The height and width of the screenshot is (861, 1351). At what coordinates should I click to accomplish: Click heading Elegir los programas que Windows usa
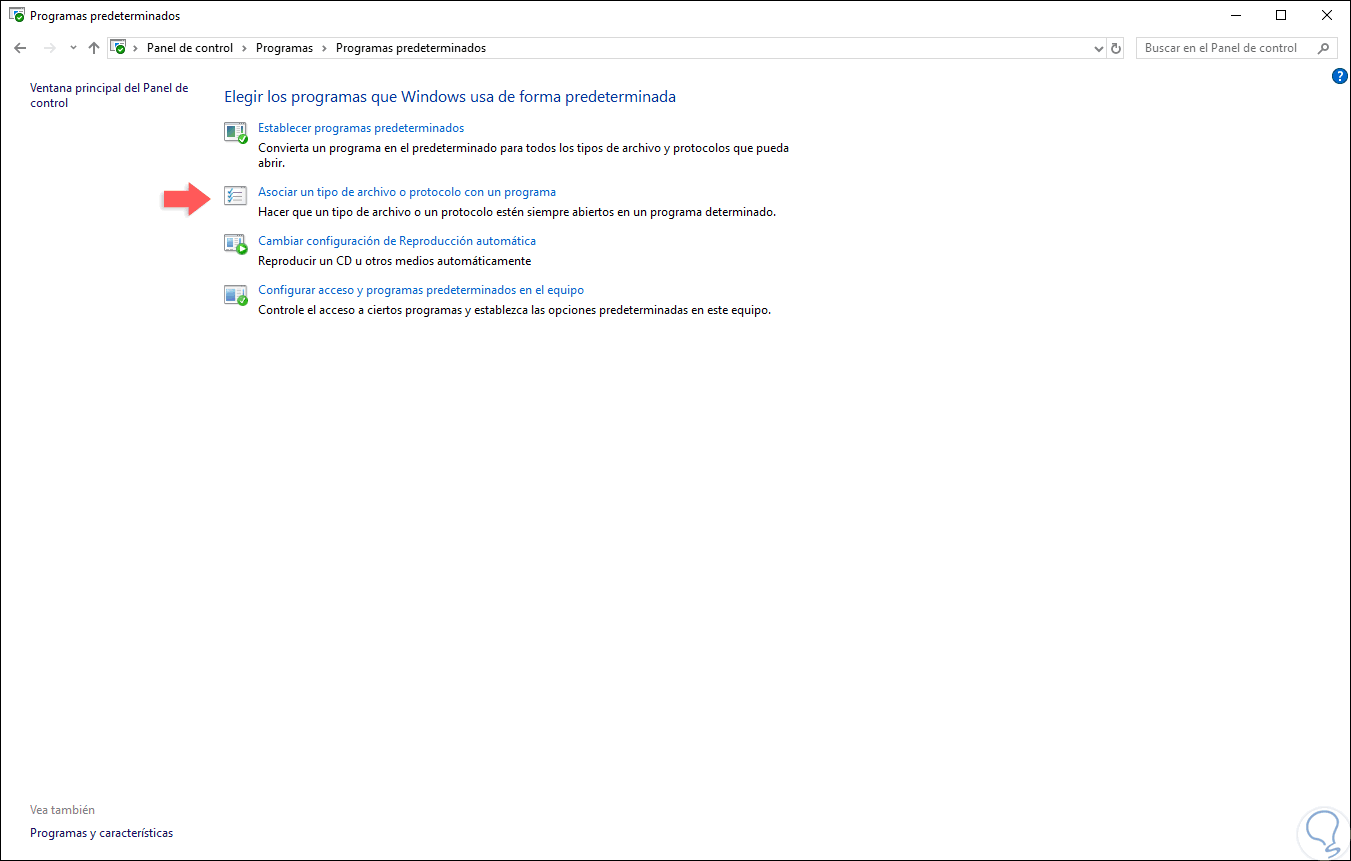coord(450,97)
